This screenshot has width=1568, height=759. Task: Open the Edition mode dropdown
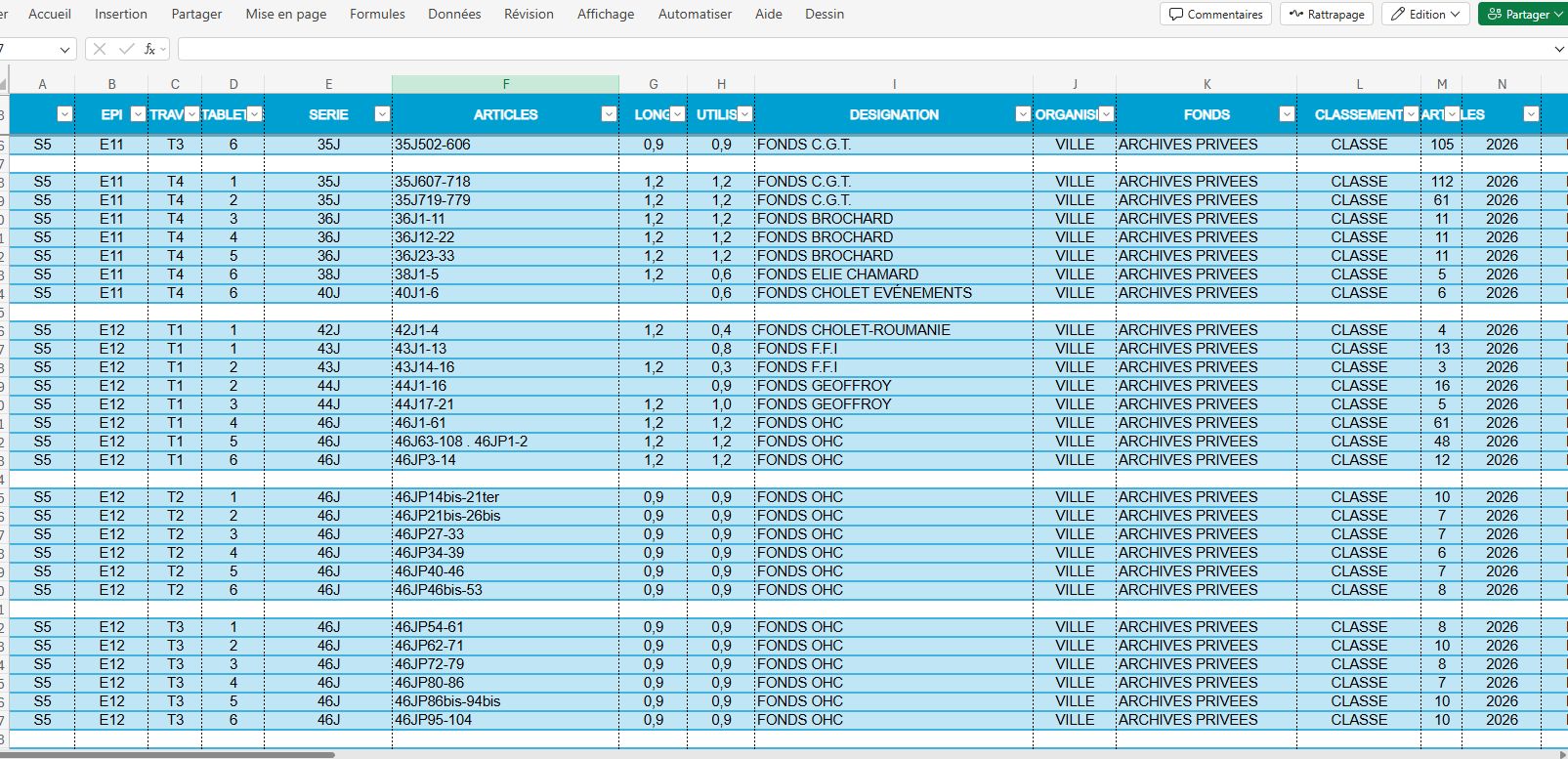(1424, 15)
